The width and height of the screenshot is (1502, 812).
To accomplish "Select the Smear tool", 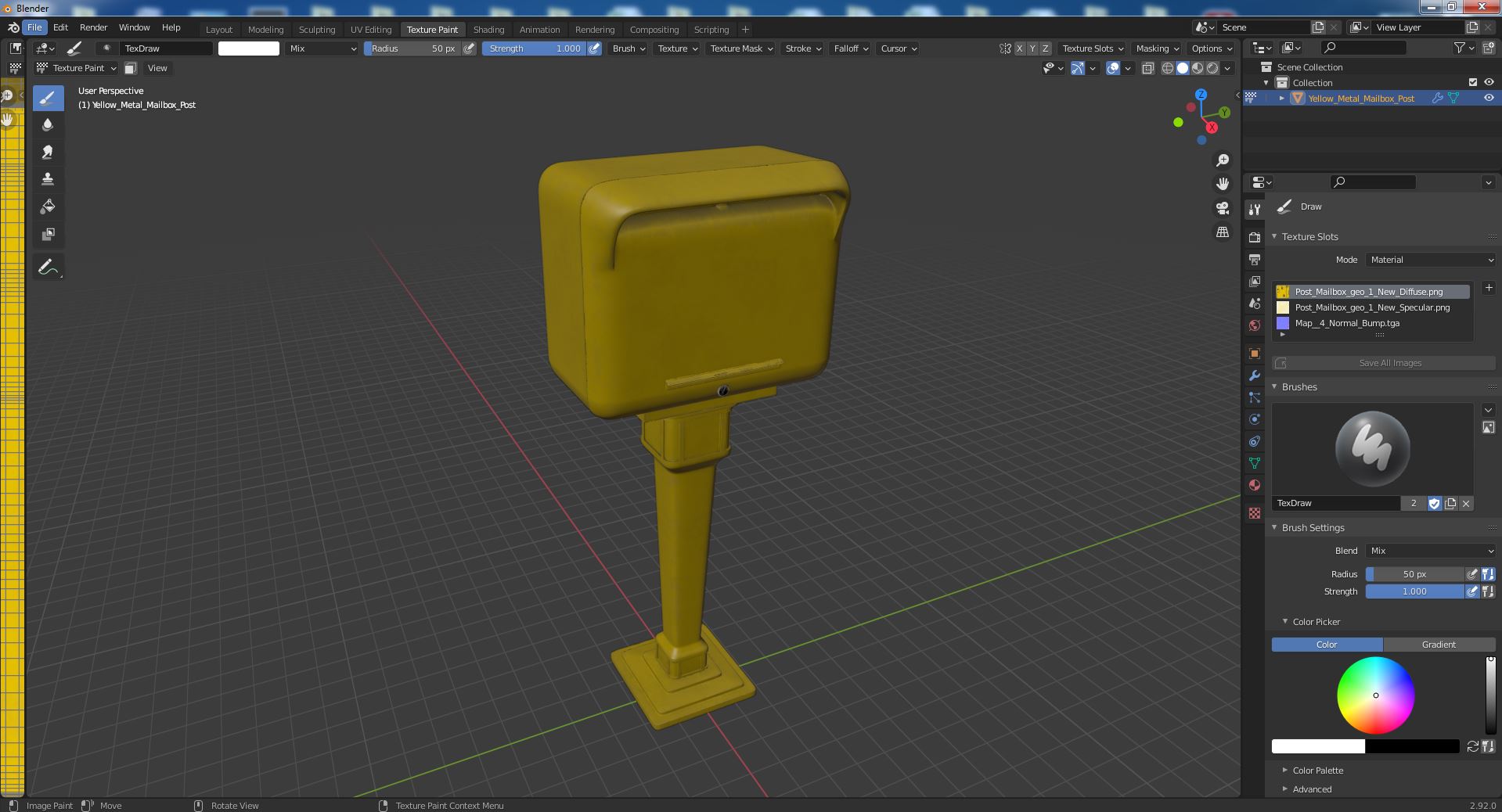I will (48, 152).
